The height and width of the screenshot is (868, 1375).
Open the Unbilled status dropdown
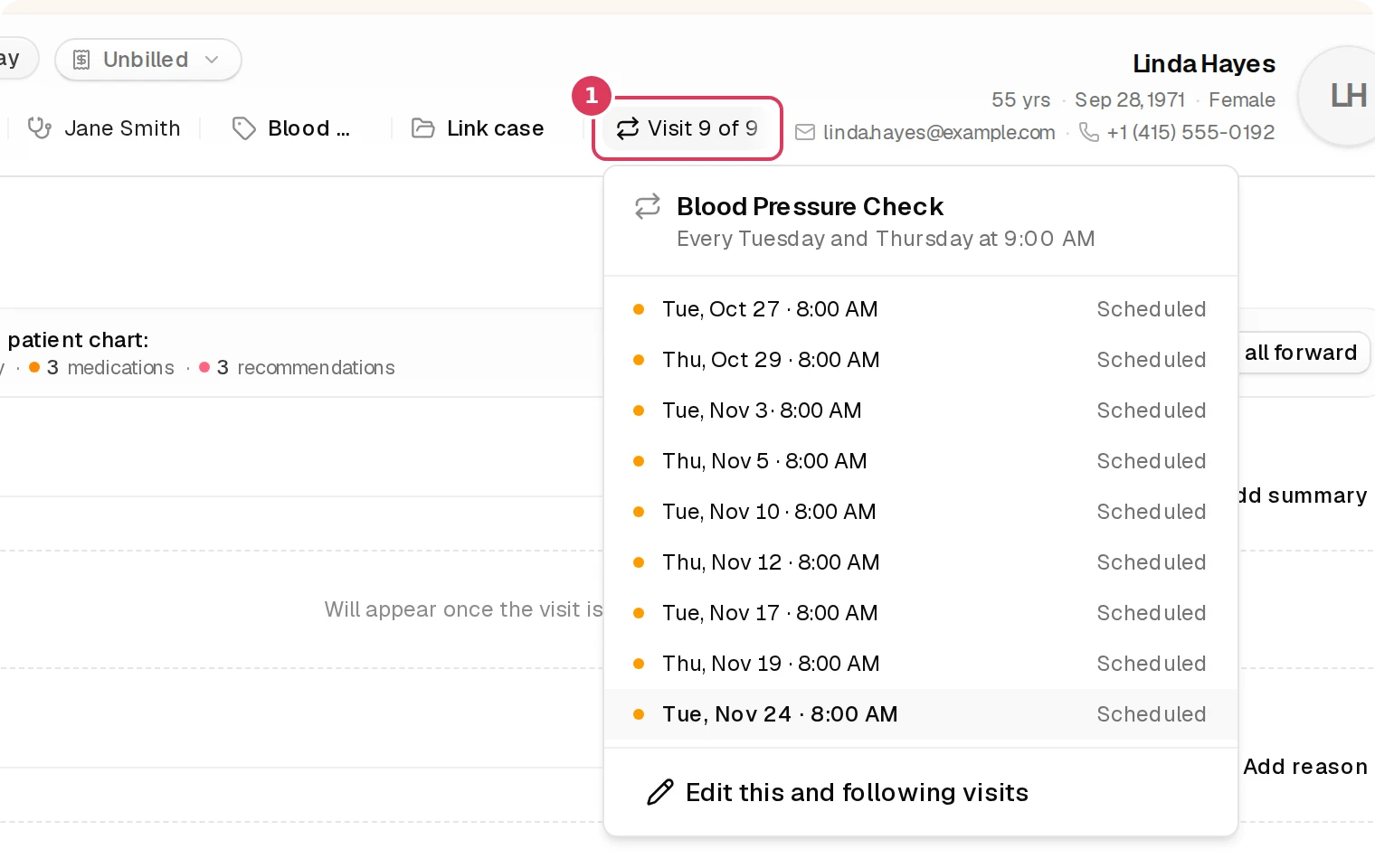tap(148, 60)
